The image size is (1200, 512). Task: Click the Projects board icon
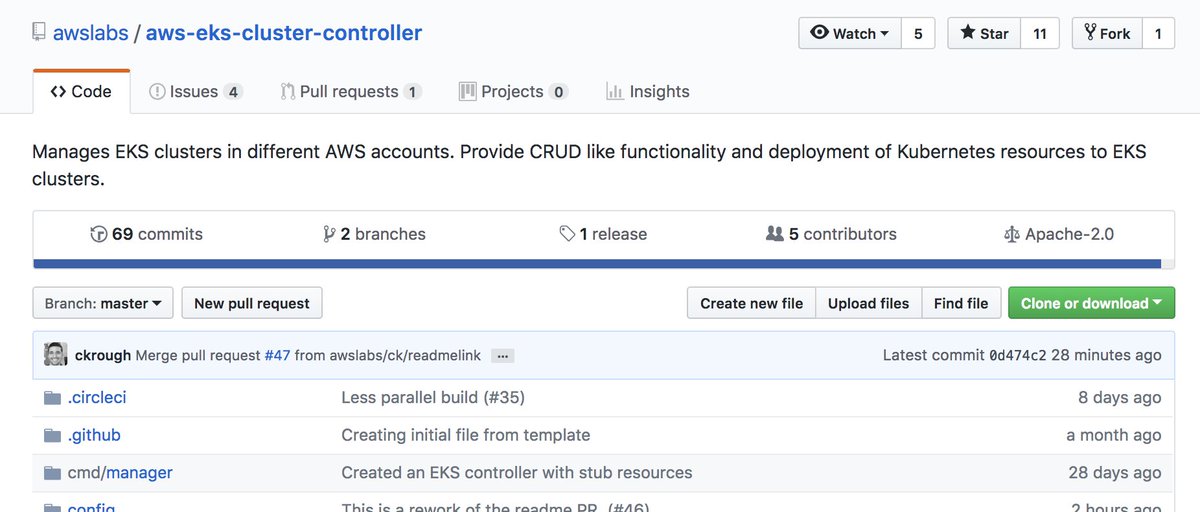tap(467, 92)
